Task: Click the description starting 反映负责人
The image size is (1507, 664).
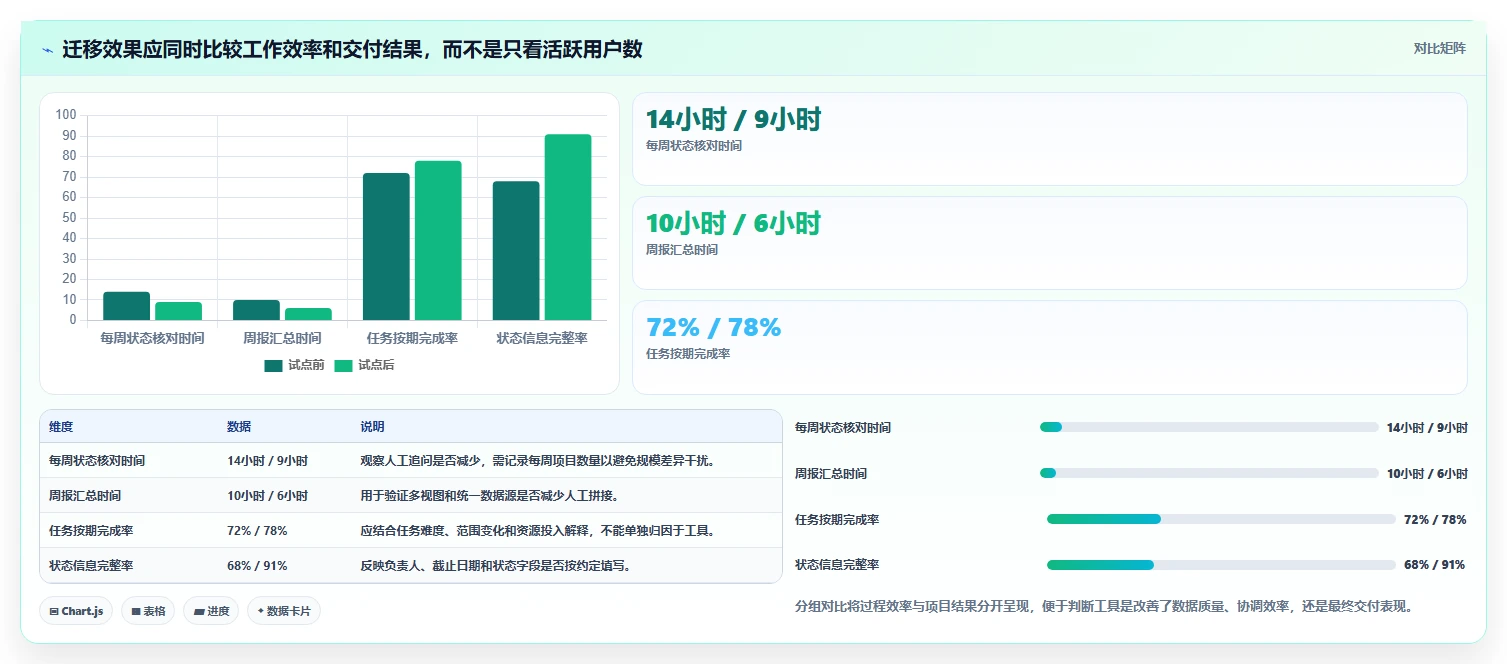Action: 497,566
